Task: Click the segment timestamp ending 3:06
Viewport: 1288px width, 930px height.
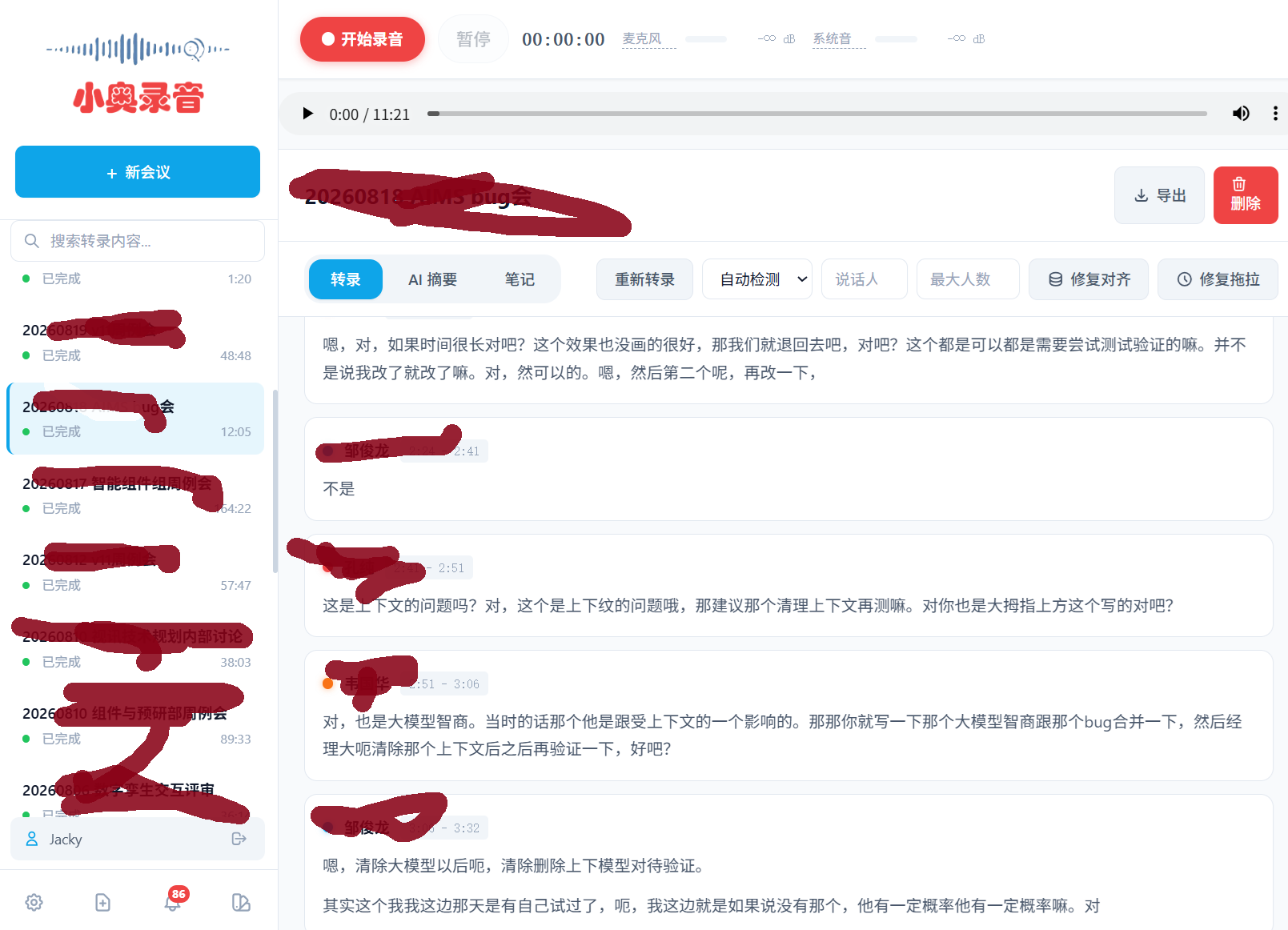Action: pos(445,684)
